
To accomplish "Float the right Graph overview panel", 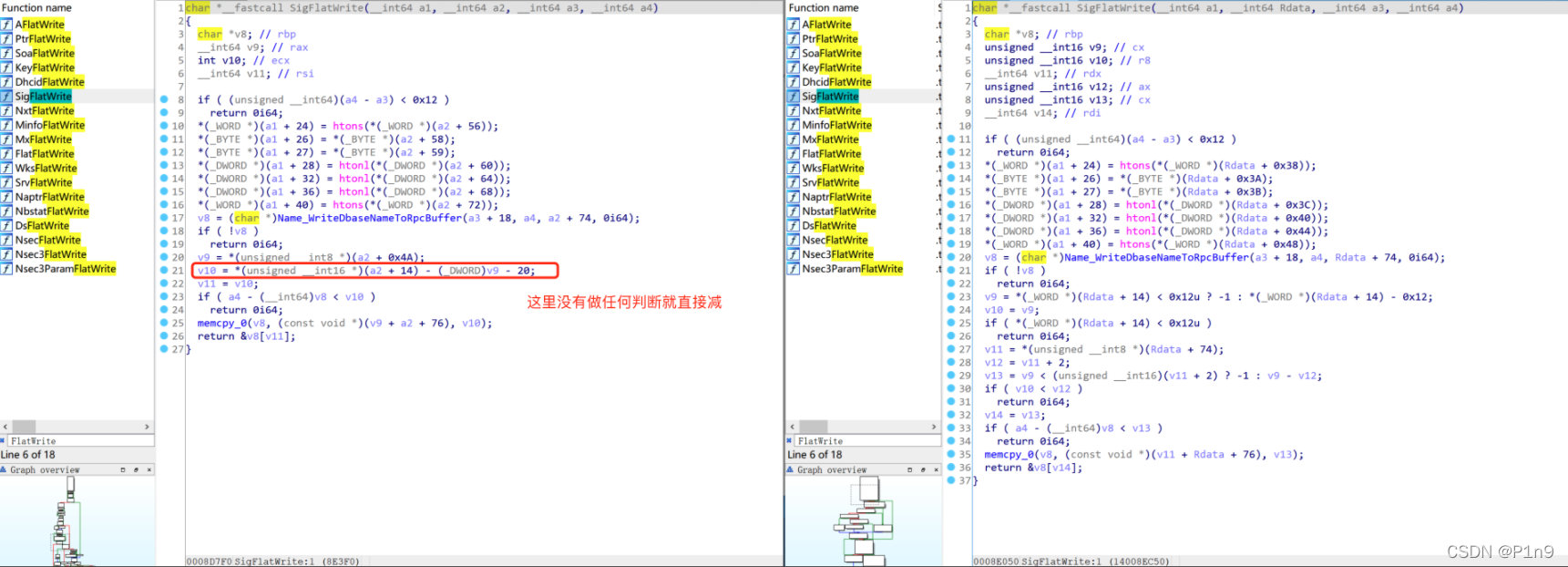I will (x=923, y=469).
